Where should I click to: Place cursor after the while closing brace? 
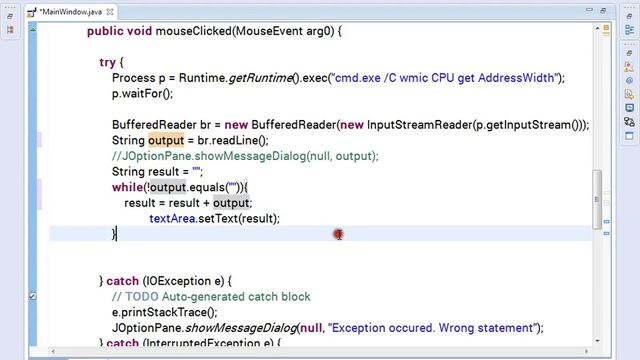117,234
